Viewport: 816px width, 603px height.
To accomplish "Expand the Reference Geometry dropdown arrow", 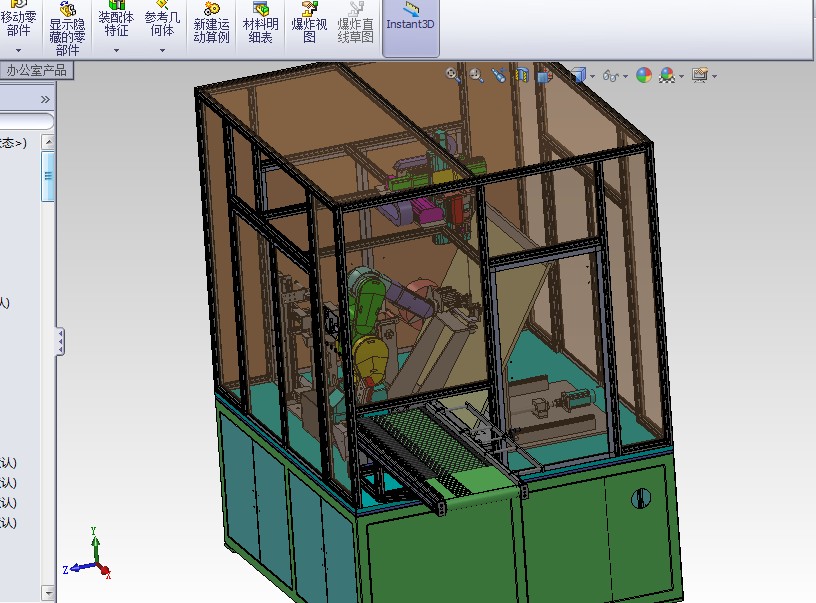I will pyautogui.click(x=162, y=50).
